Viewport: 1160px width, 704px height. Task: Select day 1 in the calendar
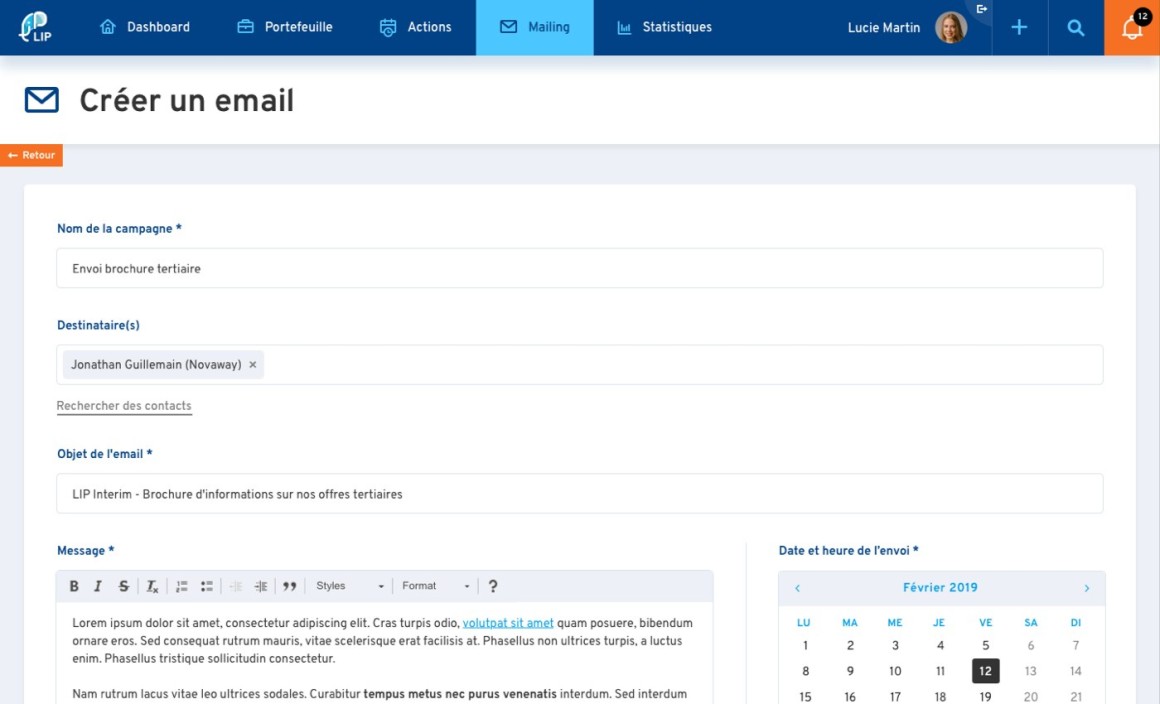(x=805, y=646)
